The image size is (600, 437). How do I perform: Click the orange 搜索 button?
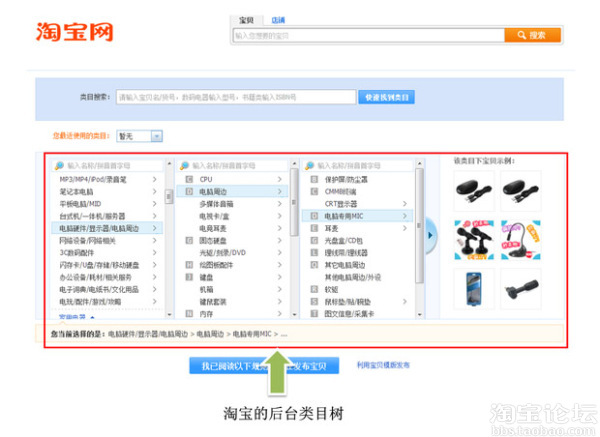tap(533, 35)
